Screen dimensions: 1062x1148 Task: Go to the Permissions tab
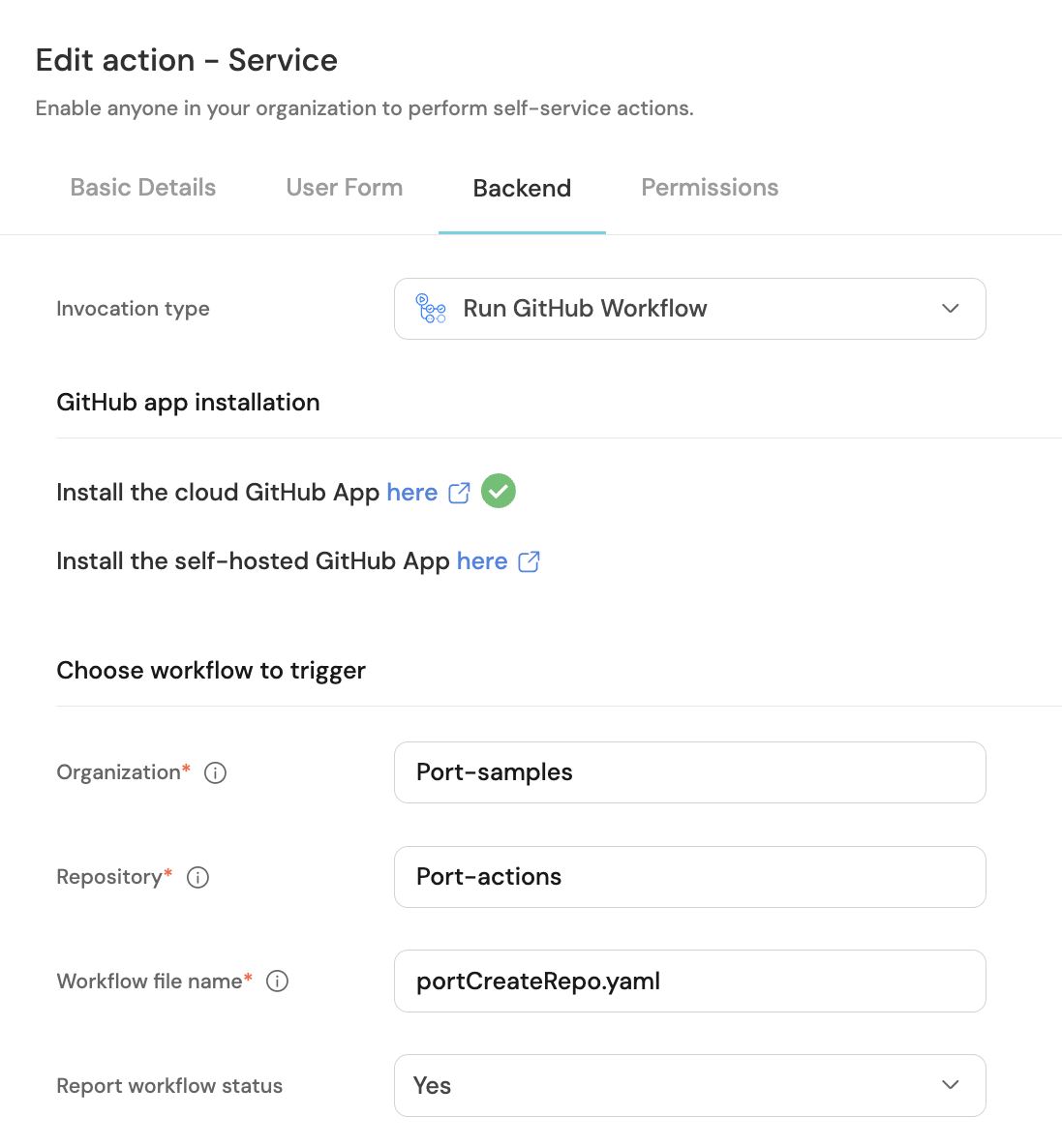click(x=710, y=188)
